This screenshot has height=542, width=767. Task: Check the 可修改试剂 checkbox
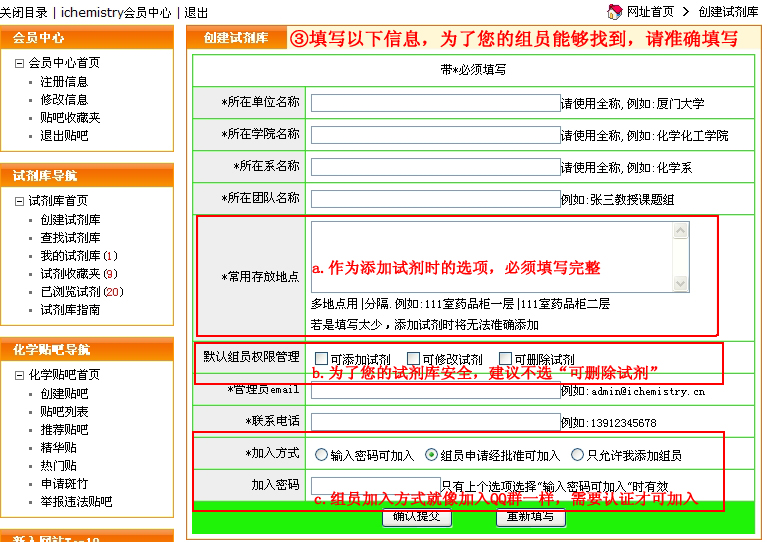413,359
